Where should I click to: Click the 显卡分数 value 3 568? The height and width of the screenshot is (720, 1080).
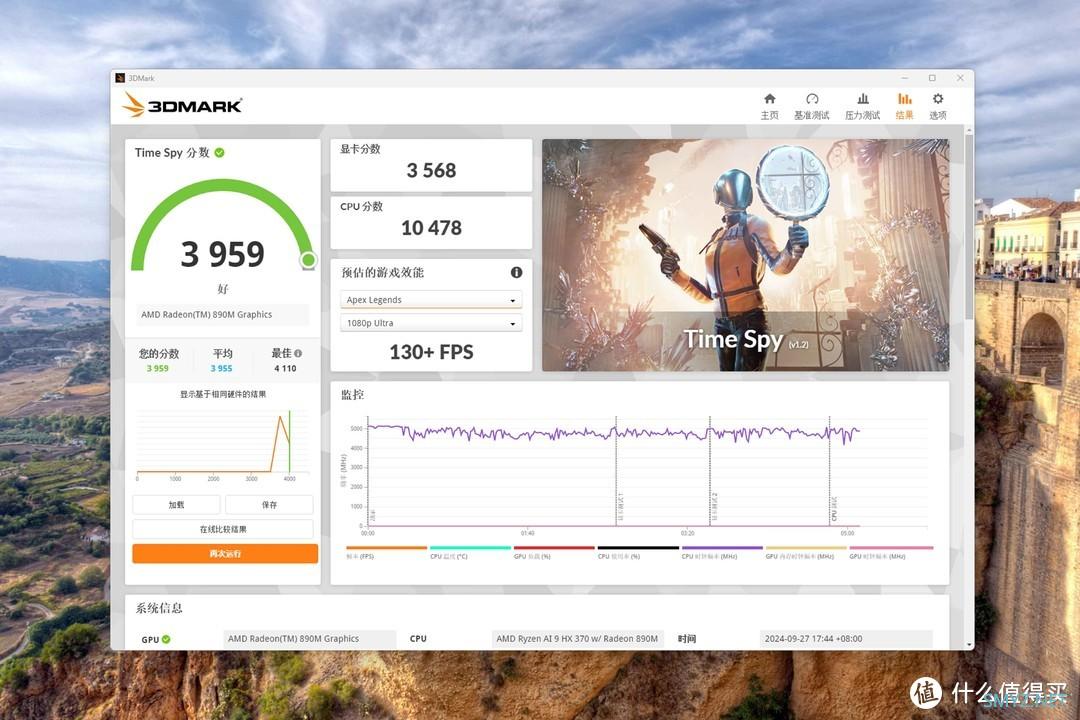coord(431,170)
